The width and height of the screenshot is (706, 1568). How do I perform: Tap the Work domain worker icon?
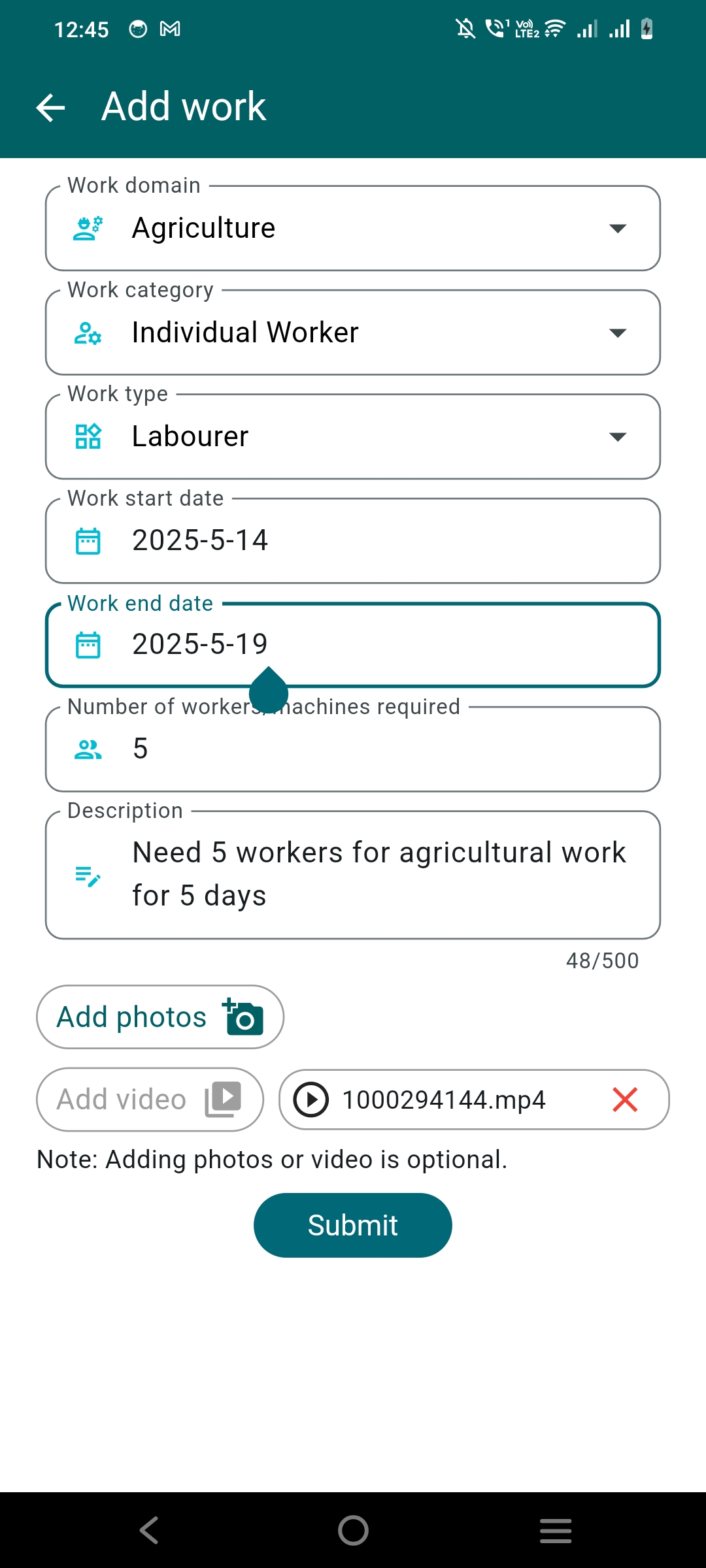point(88,228)
